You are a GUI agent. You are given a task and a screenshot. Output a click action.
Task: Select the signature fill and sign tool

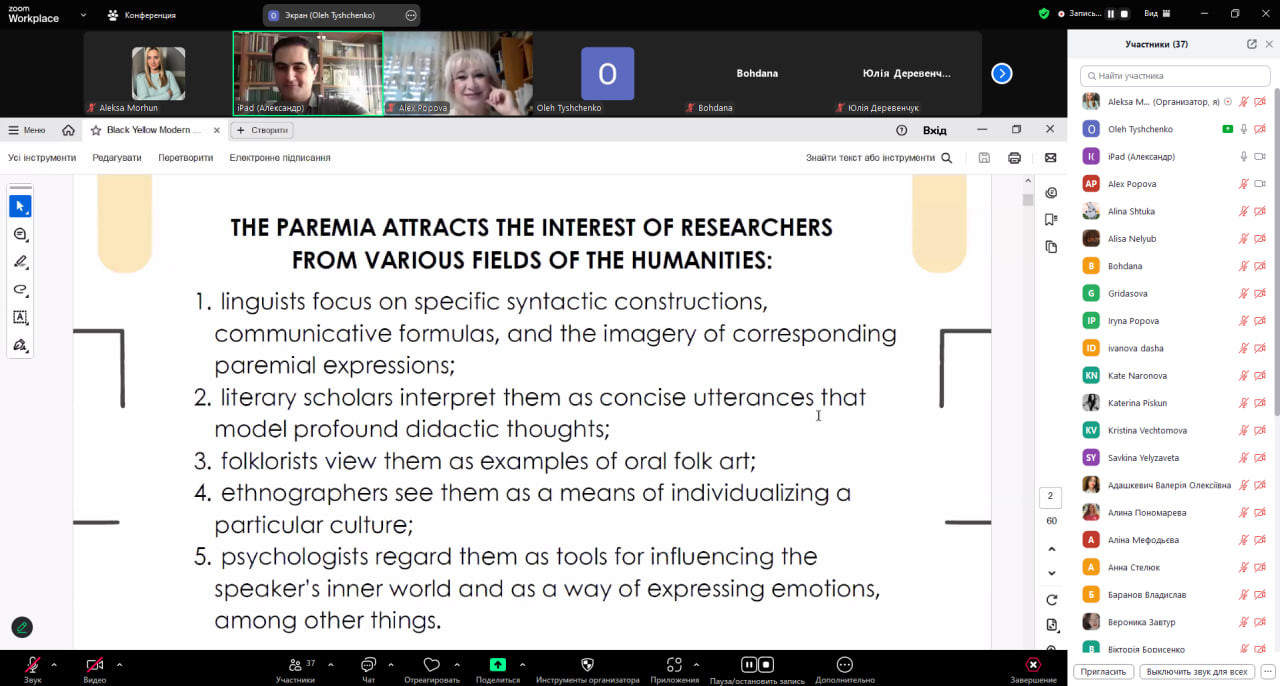tap(20, 345)
